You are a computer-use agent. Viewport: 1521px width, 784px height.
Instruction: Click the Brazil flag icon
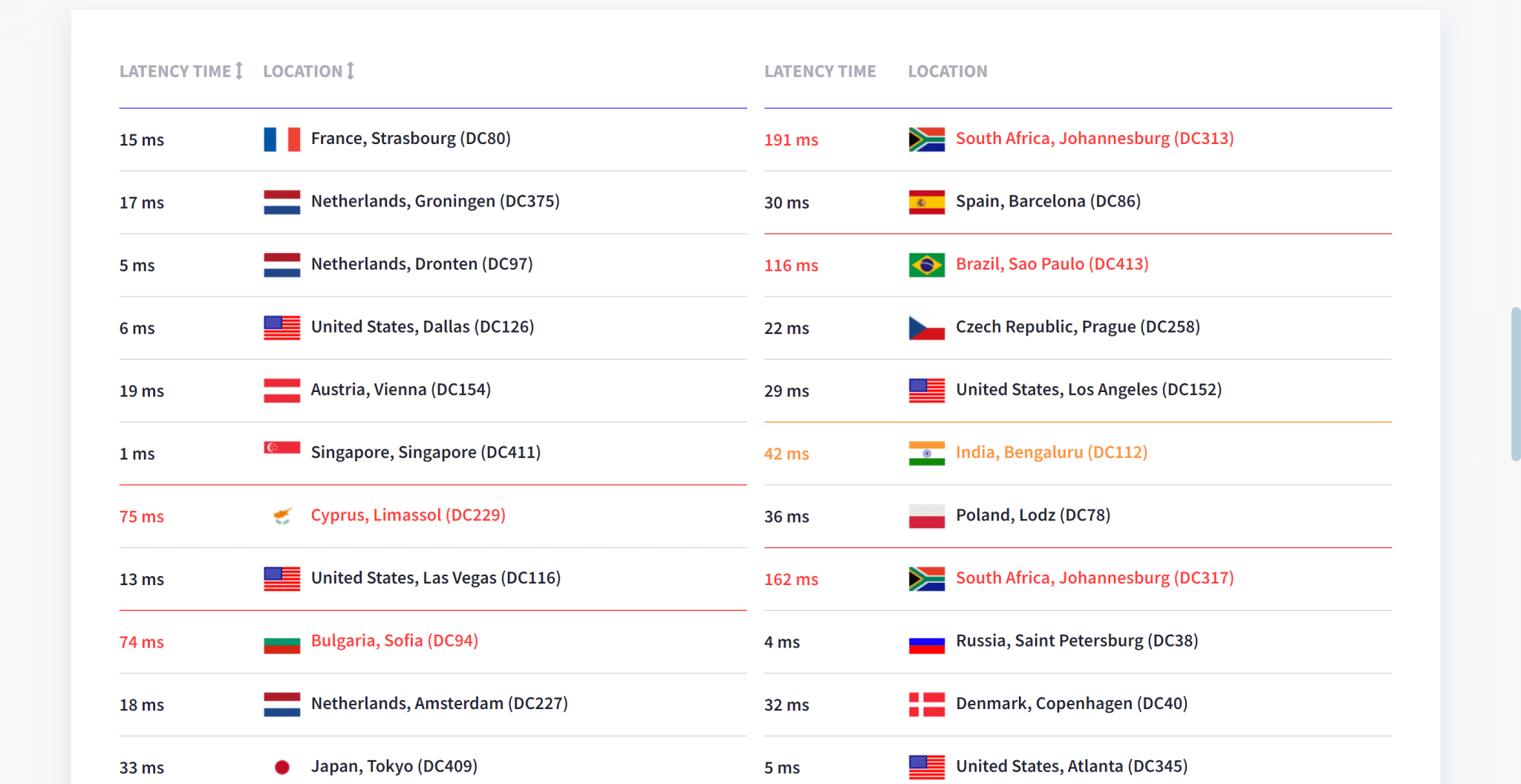(925, 264)
